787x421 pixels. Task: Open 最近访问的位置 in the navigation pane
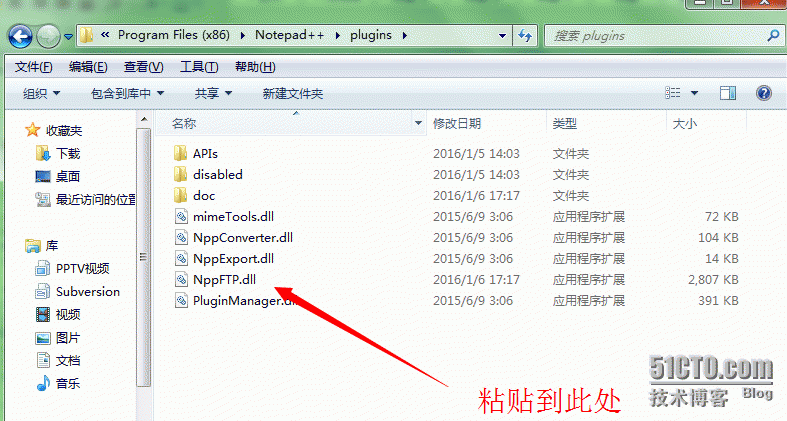pyautogui.click(x=95, y=199)
